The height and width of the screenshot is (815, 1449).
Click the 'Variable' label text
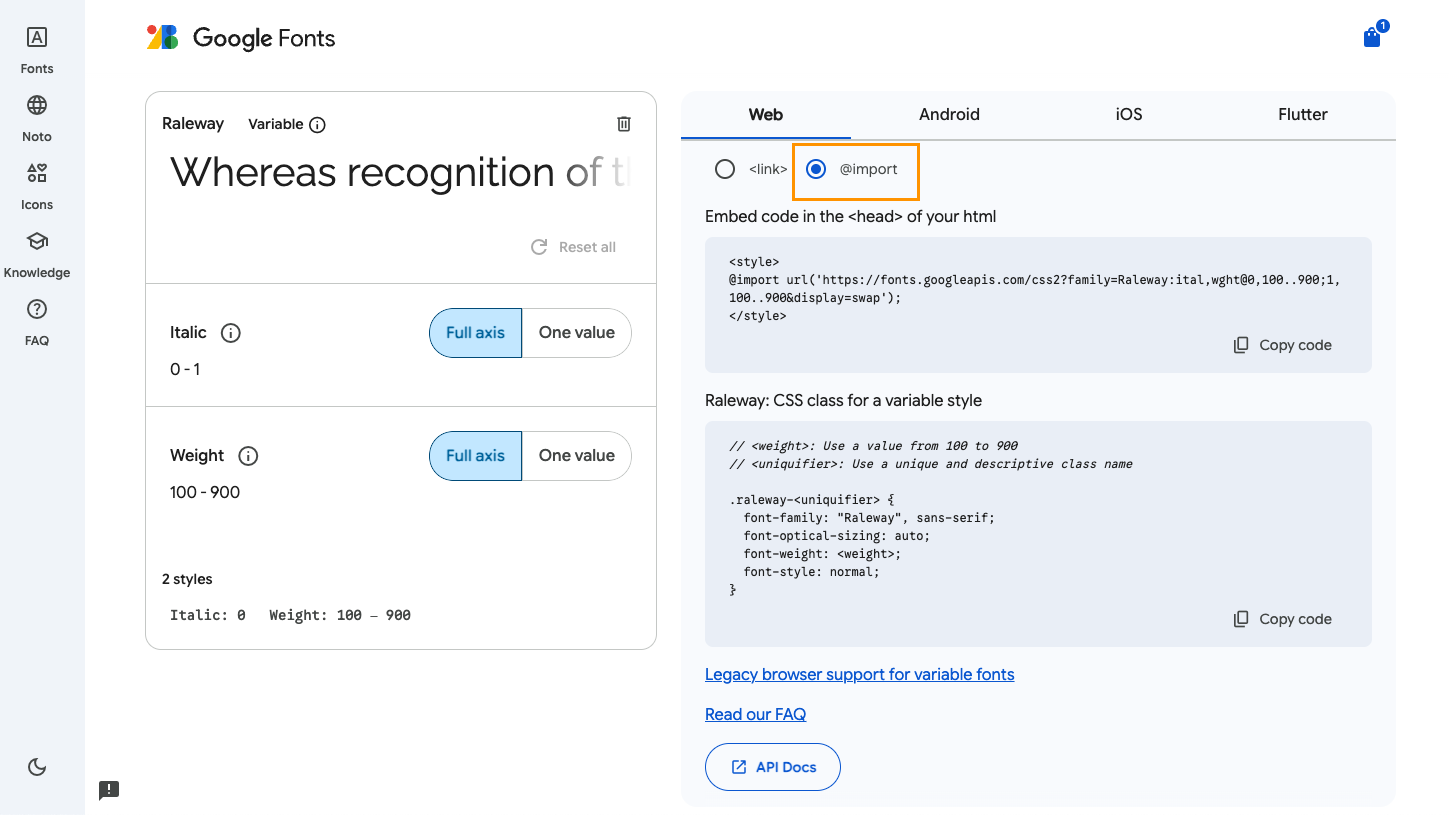[276, 124]
